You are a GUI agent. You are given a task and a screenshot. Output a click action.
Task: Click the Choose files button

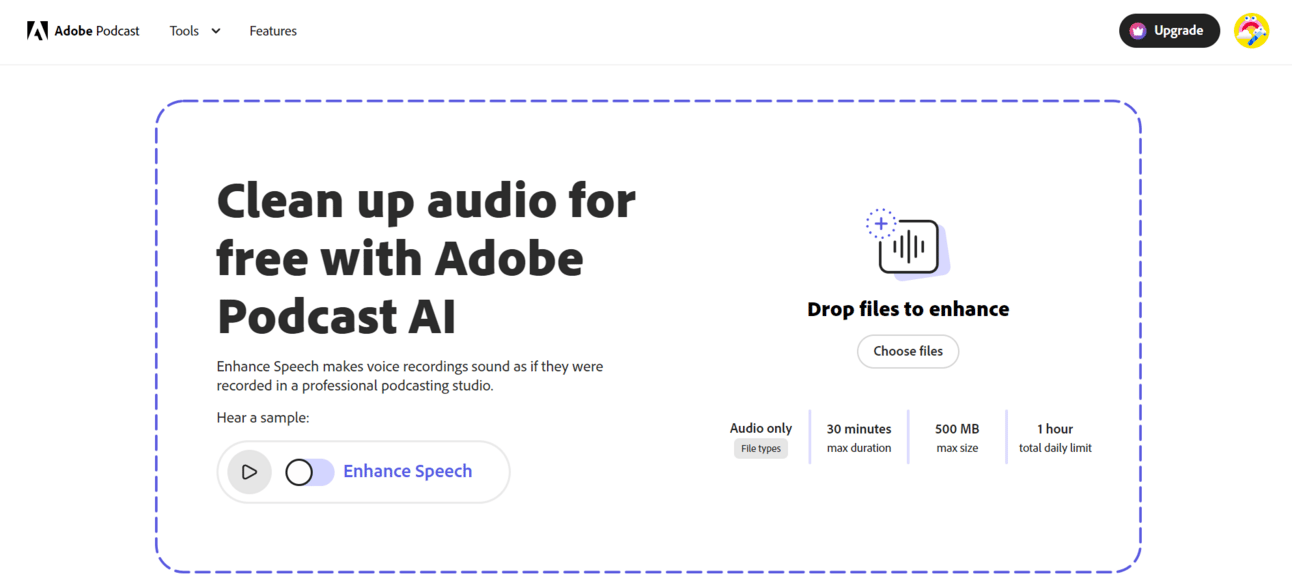click(908, 351)
